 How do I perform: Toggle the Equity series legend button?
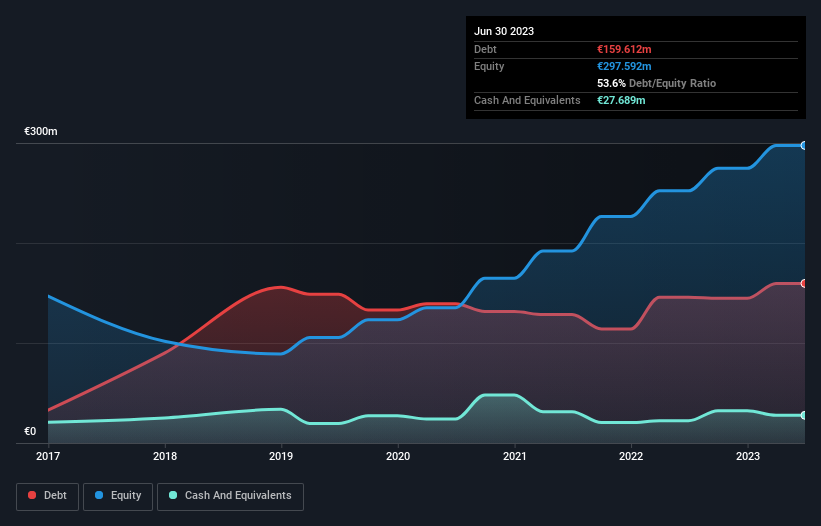(x=118, y=496)
